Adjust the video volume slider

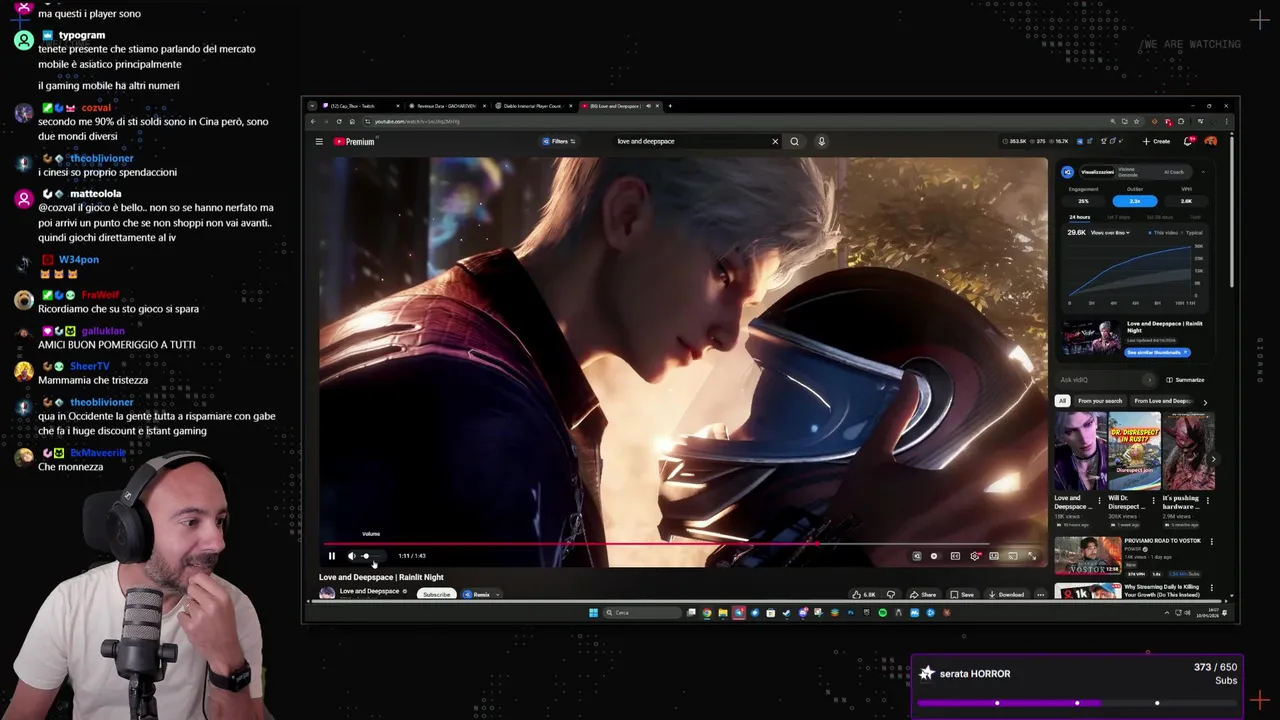[371, 556]
